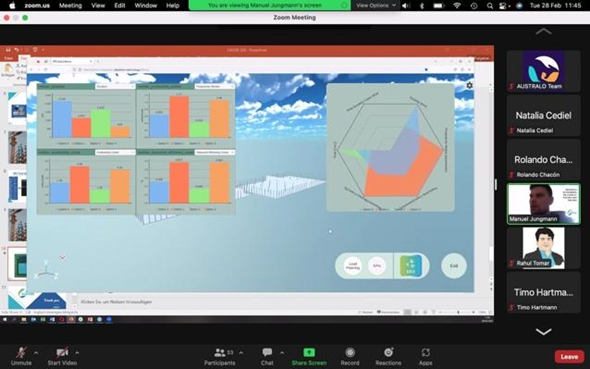Expand video options arrow beside Start Video
590x369 pixels.
(x=77, y=353)
